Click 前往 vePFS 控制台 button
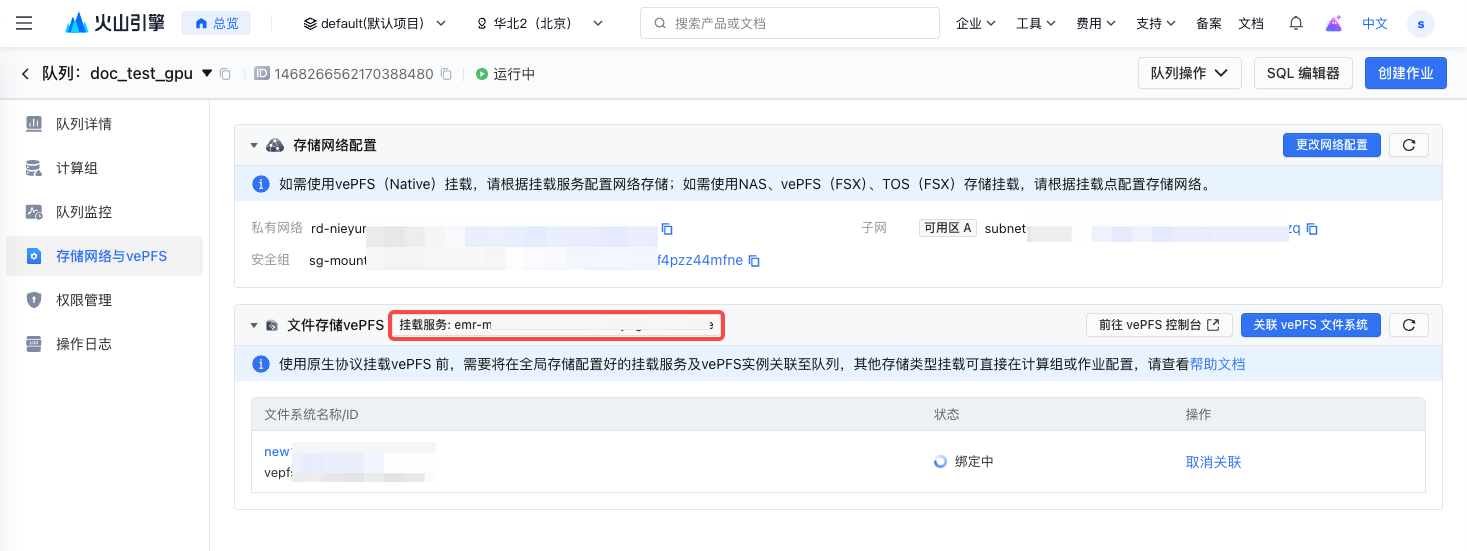The image size is (1467, 551). point(1159,325)
